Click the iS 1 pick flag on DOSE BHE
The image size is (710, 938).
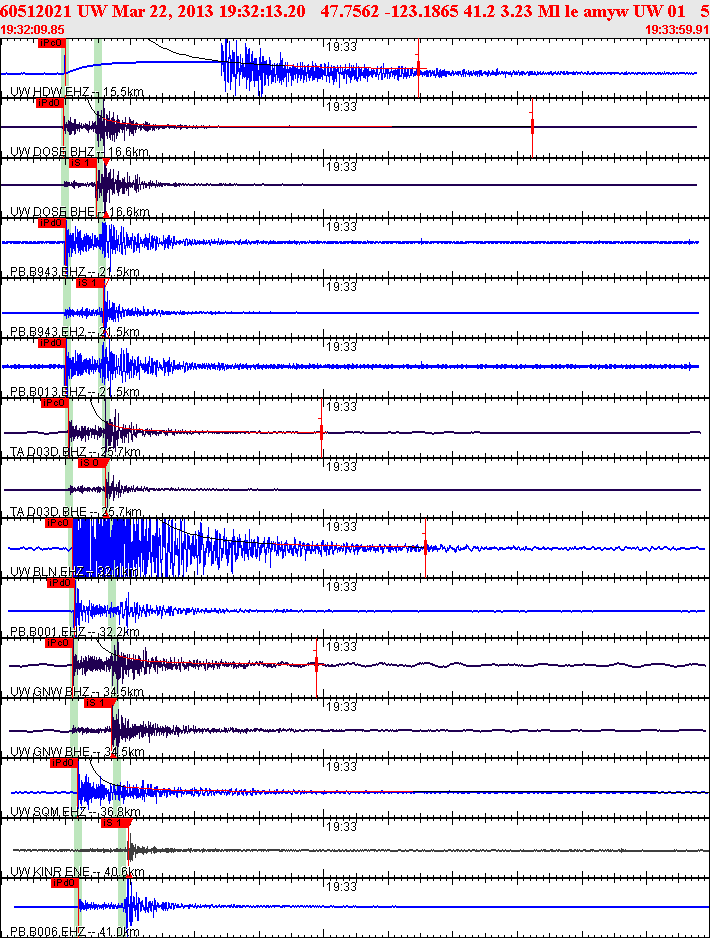[83, 163]
